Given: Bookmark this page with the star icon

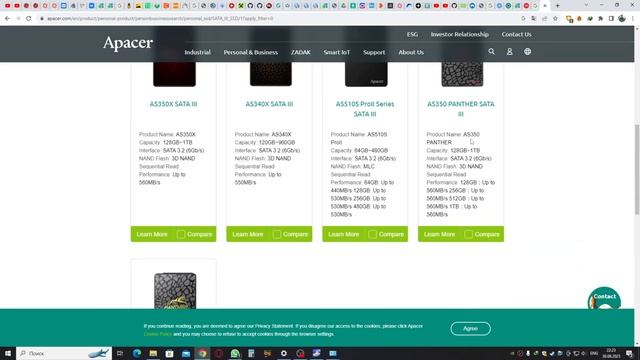Looking at the screenshot, I should [555, 18].
